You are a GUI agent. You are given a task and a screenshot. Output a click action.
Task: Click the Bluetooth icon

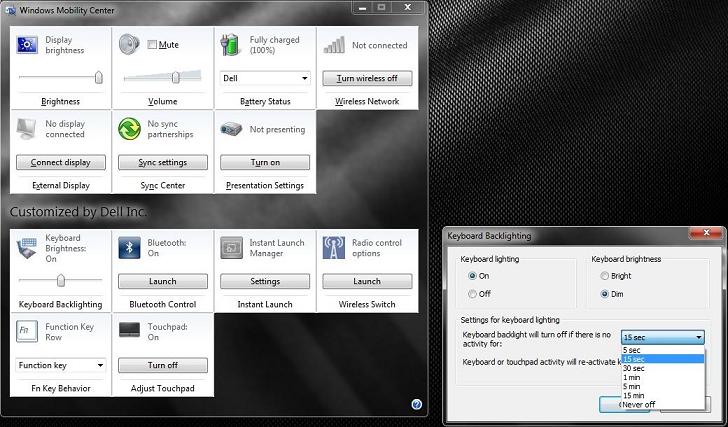(x=130, y=247)
